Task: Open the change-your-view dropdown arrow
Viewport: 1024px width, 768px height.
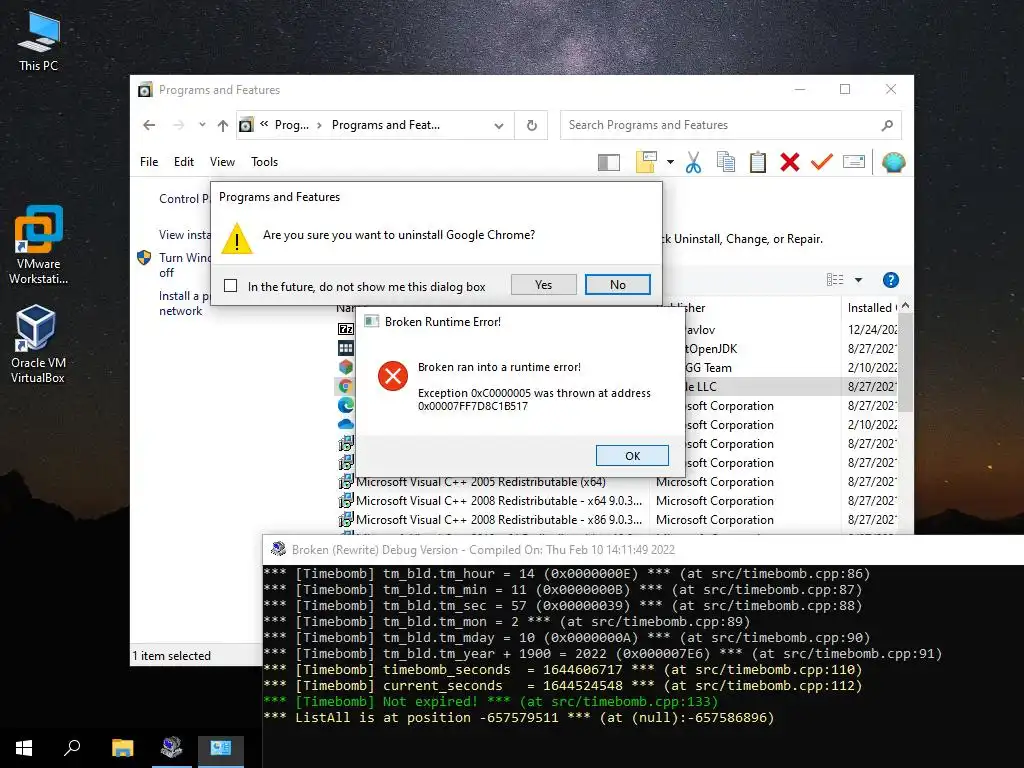Action: click(859, 280)
